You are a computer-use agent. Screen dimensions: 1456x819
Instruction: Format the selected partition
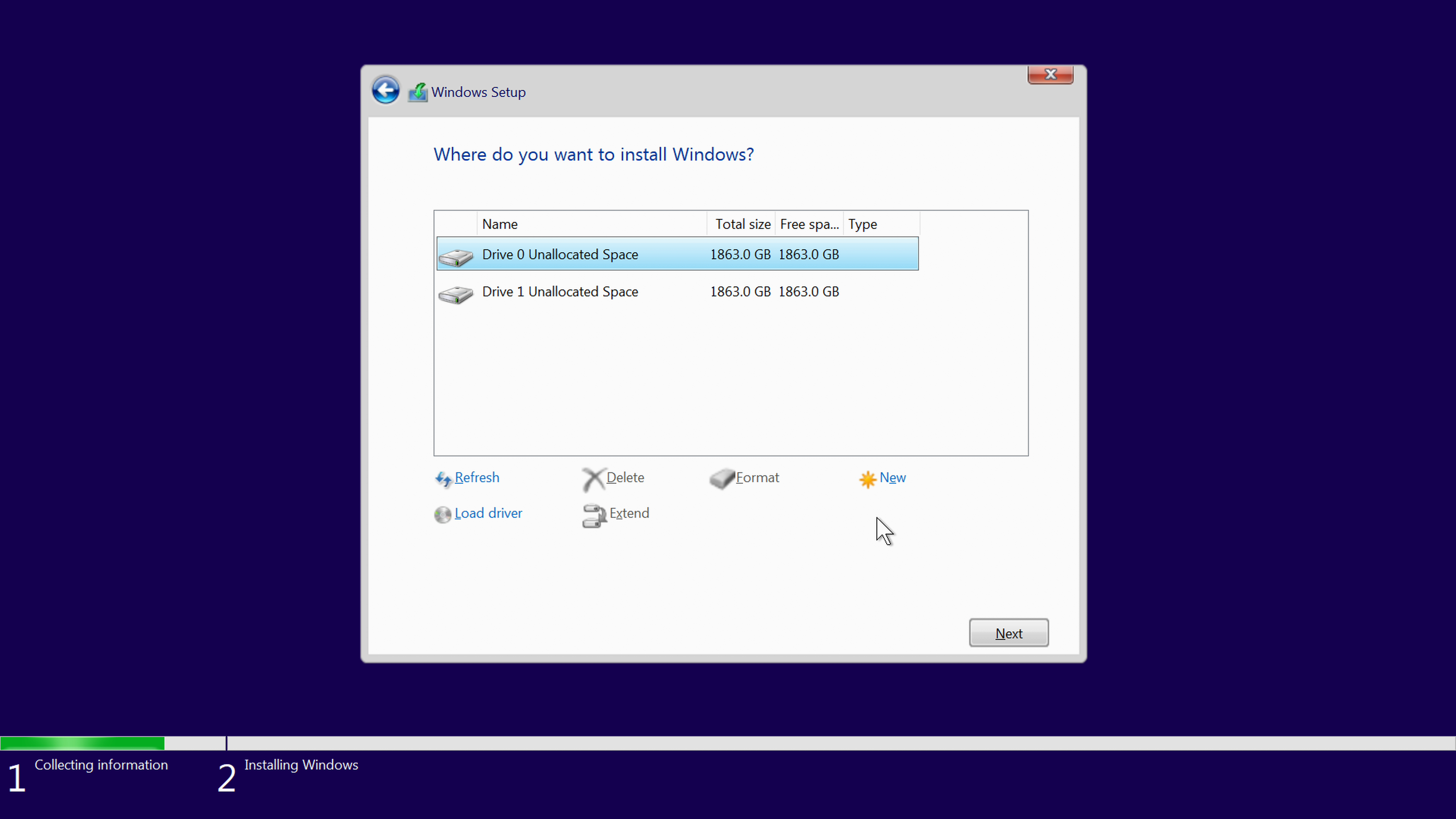tap(758, 478)
